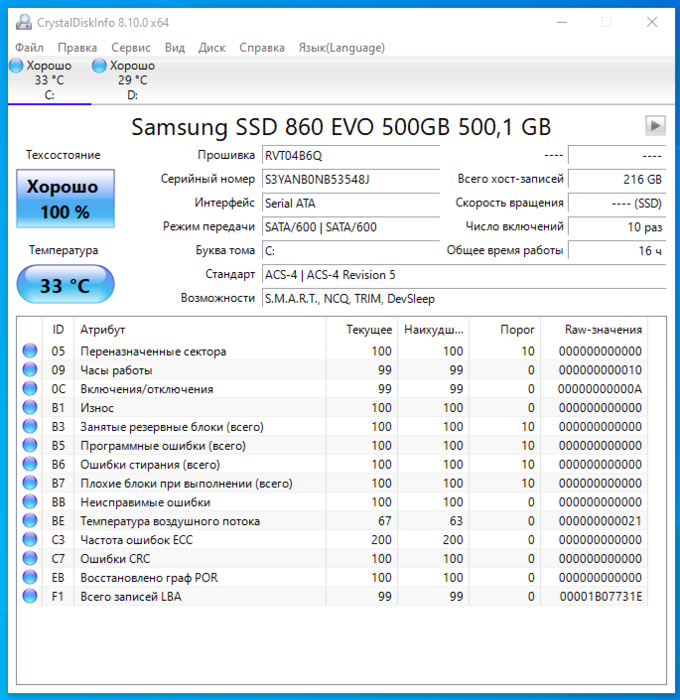680x700 pixels.
Task: Click the 33 °C temperature indicator
Action: pyautogui.click(x=65, y=286)
